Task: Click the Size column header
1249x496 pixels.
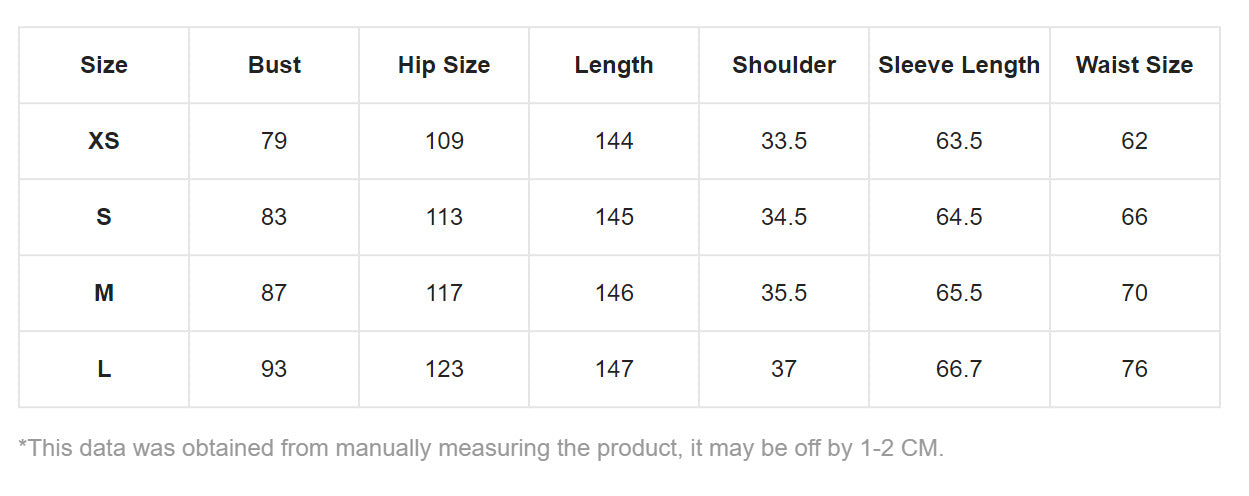Action: (x=104, y=65)
